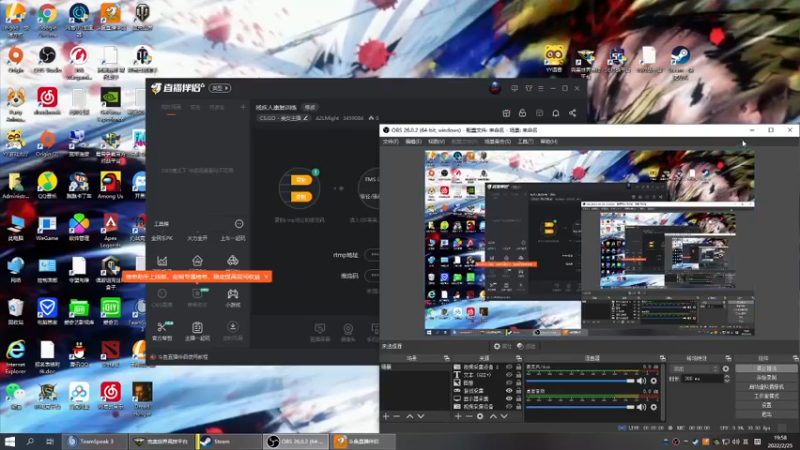
Task: Mute the 麦克风/Aux mixer channel
Action: pos(641,381)
